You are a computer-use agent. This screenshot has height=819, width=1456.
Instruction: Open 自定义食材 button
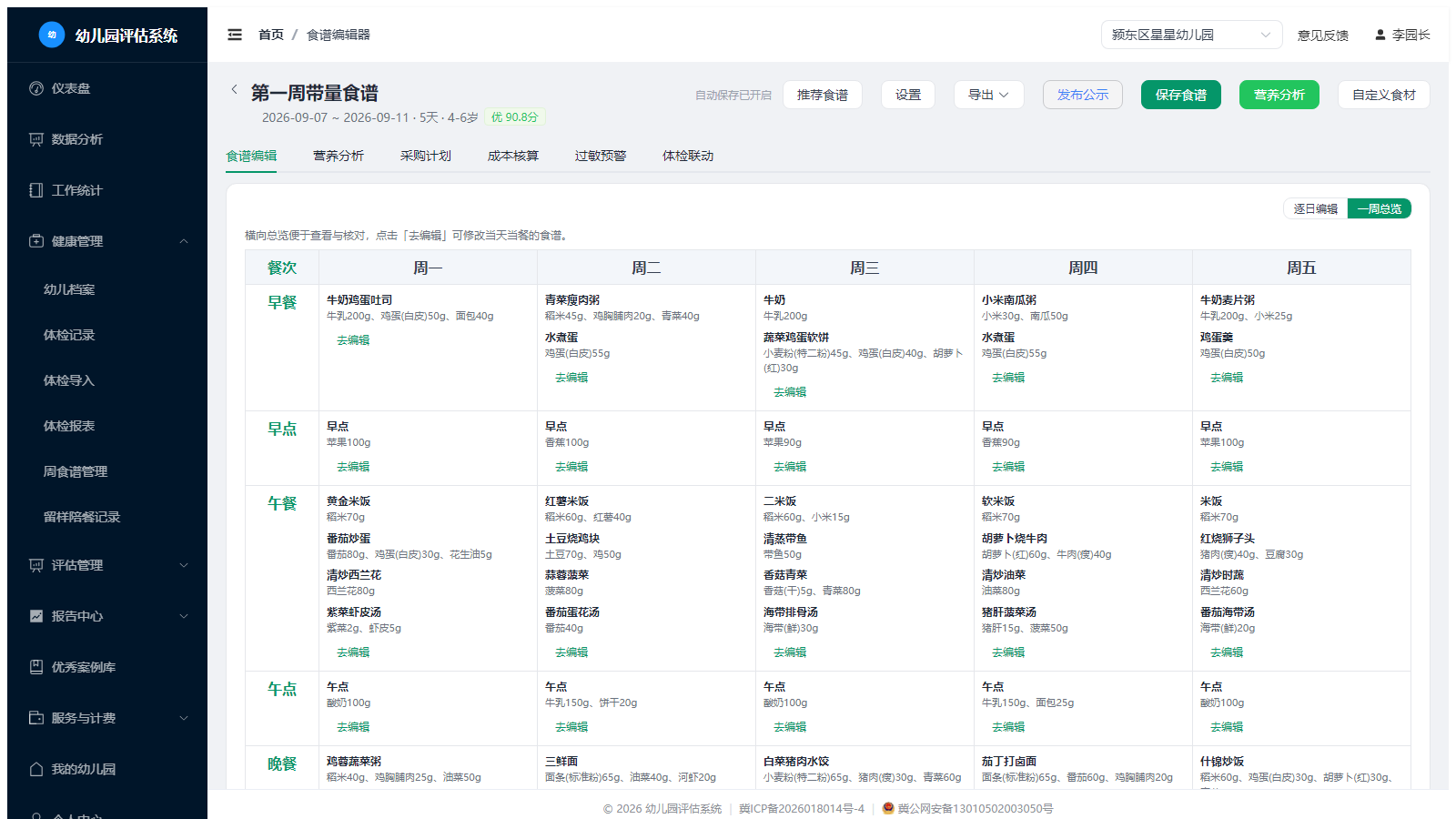click(1384, 95)
